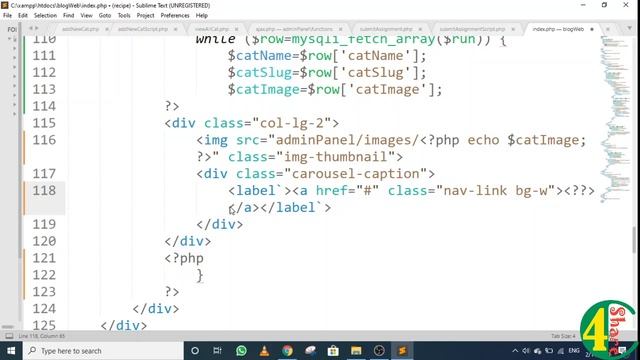Screen dimensions: 640x360
Task: Open Microsoft Store from the taskbar
Action: pos(333,351)
